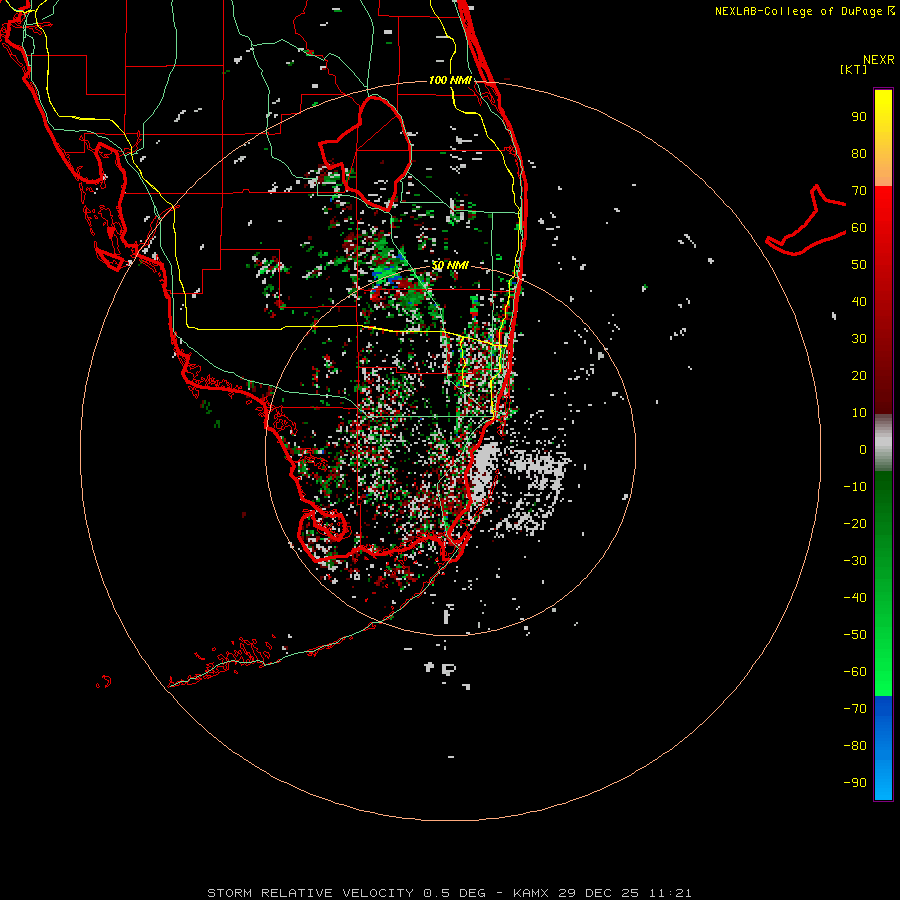Viewport: 900px width, 900px height.
Task: Click the -40 value on the velocity scale
Action: tap(855, 598)
